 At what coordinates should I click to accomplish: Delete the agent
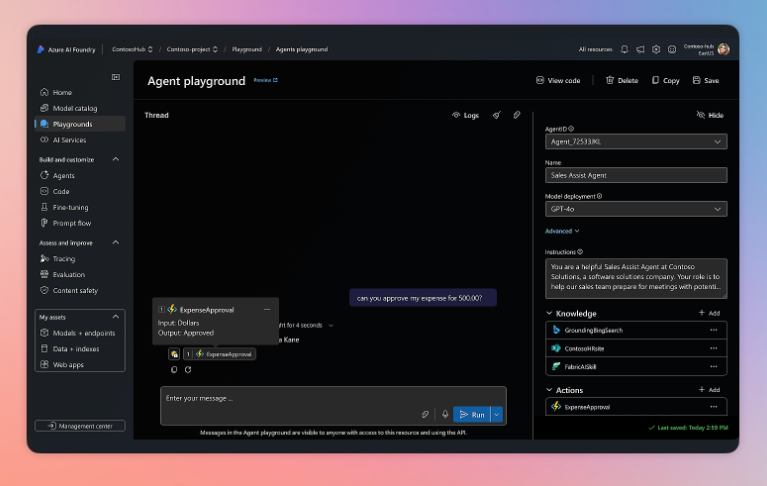[x=622, y=81]
